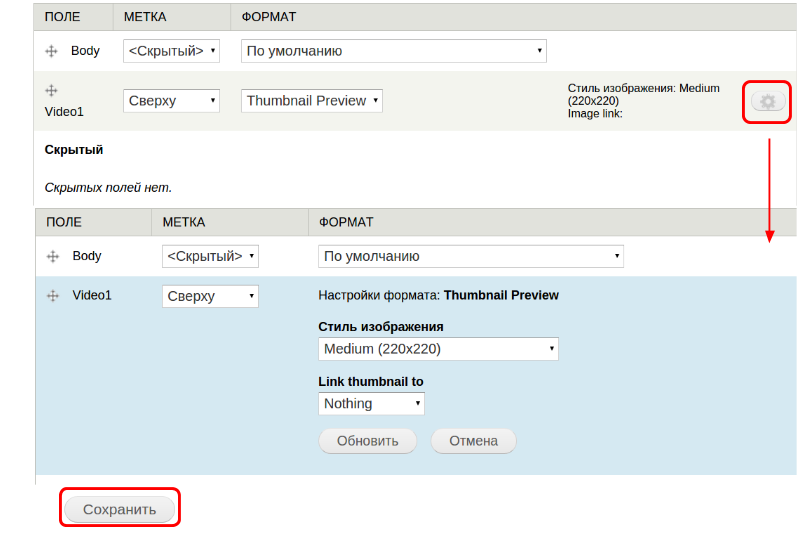Expand the Video1 'Сверху' label dropdown in upper table
The width and height of the screenshot is (801, 550).
coord(171,101)
